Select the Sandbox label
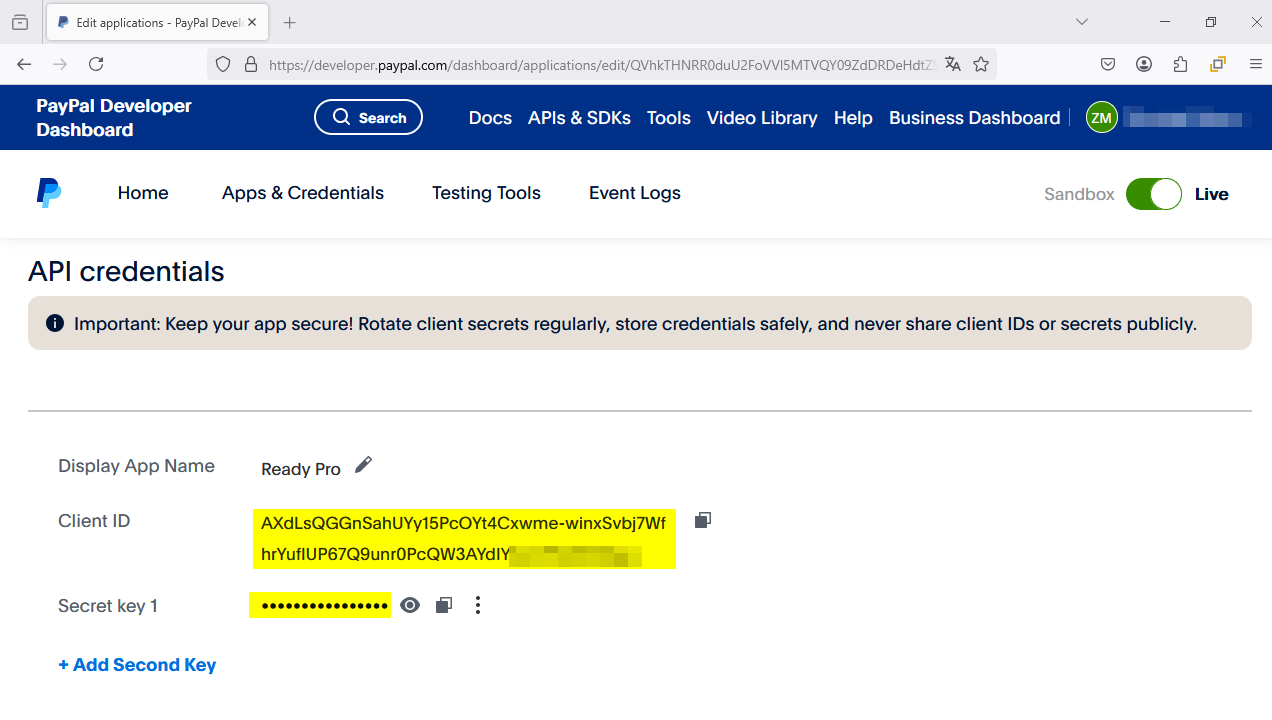Screen dimensions: 1272x720 [x=1079, y=194]
